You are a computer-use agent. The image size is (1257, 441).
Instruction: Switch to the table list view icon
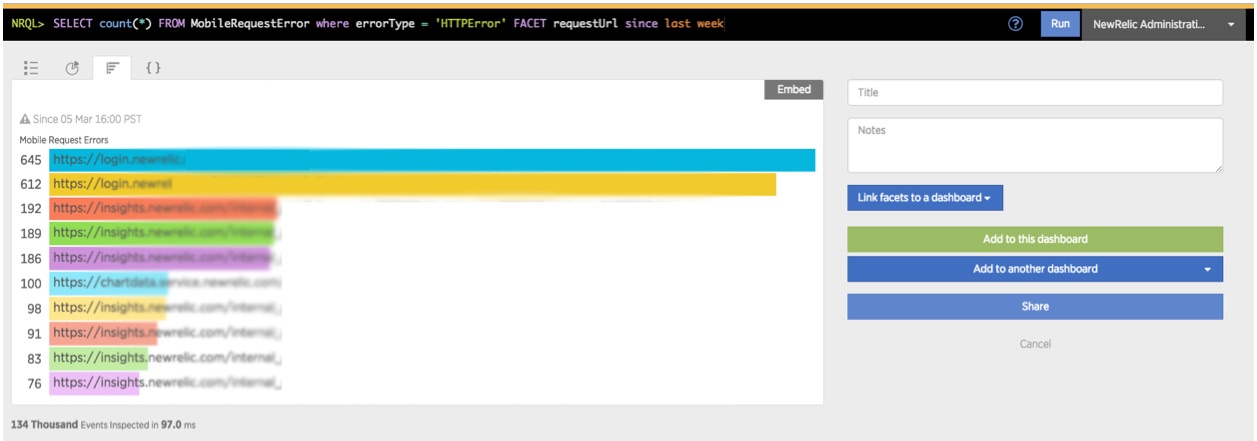tap(31, 68)
